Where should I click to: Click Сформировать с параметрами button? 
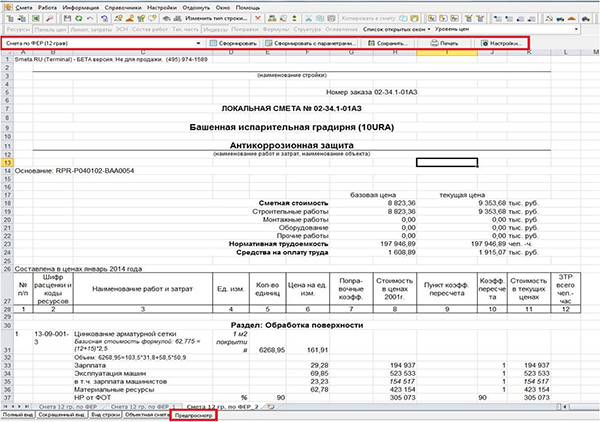pos(311,43)
